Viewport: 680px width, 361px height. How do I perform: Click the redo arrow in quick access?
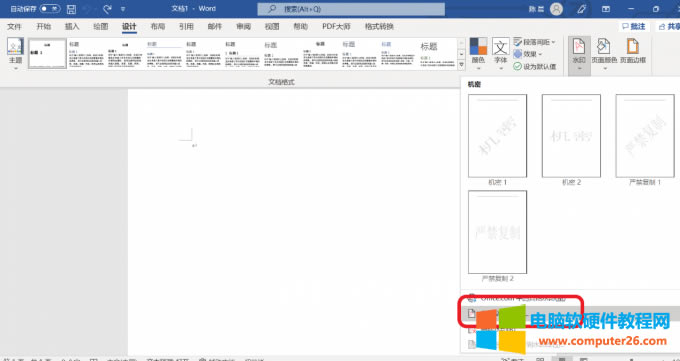coord(108,9)
